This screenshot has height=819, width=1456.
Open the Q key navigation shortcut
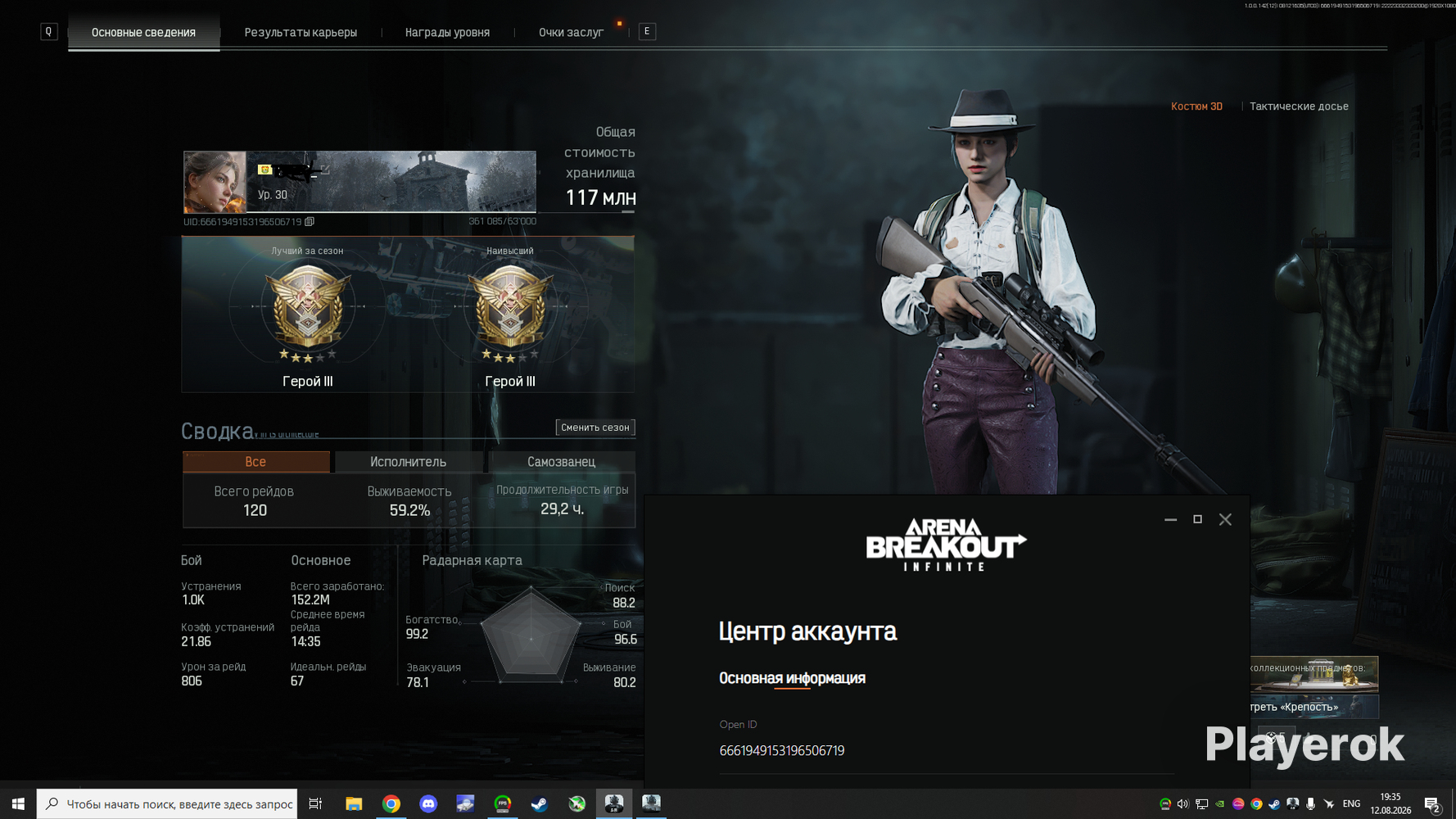pos(49,32)
